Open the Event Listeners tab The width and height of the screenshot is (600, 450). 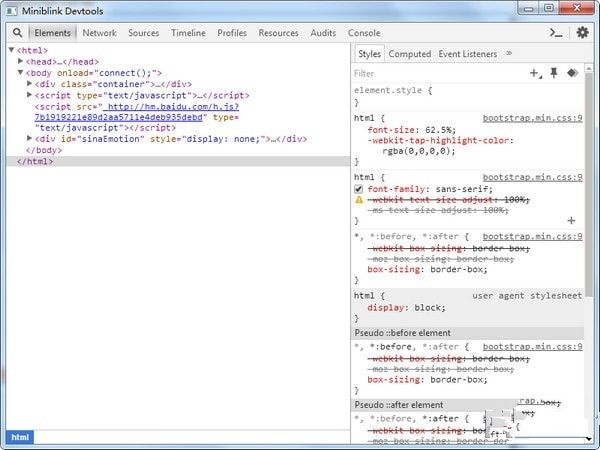click(x=469, y=54)
